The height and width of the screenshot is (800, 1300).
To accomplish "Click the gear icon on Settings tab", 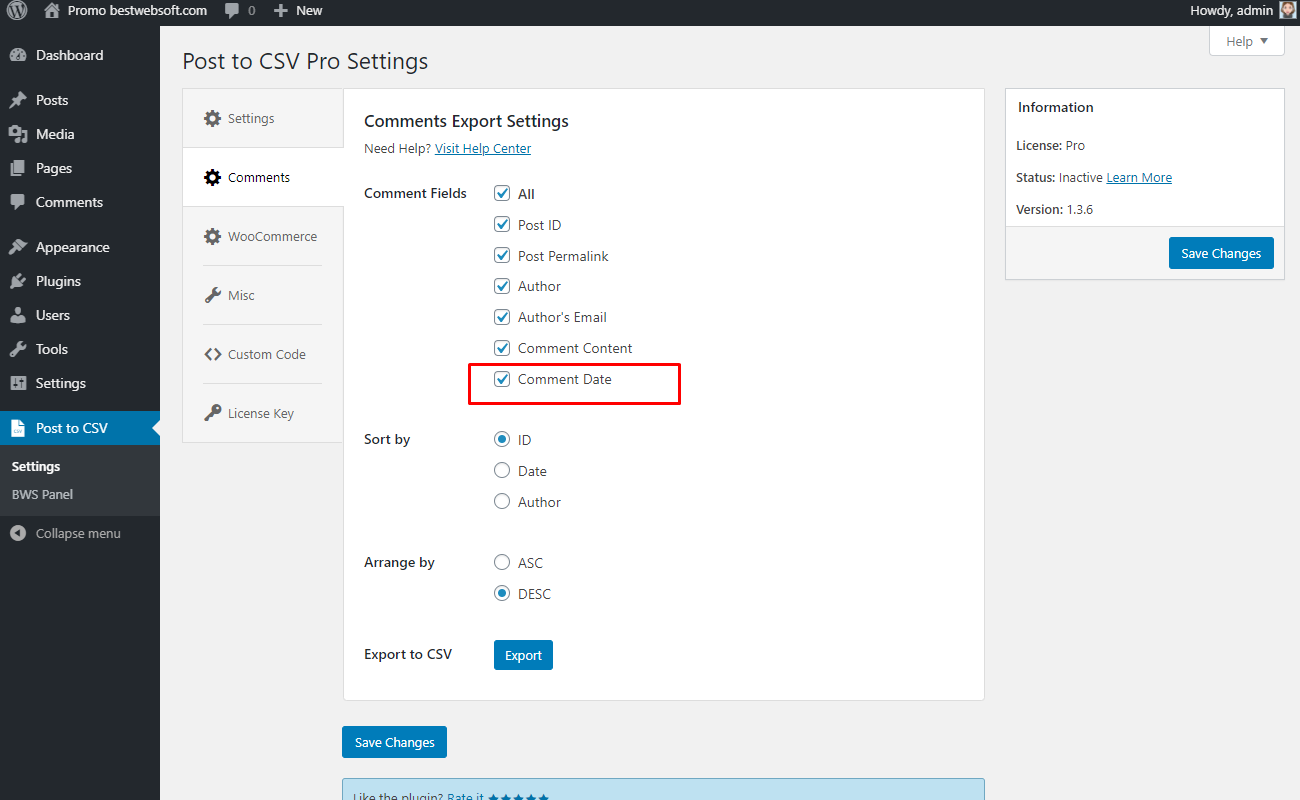I will click(x=212, y=118).
